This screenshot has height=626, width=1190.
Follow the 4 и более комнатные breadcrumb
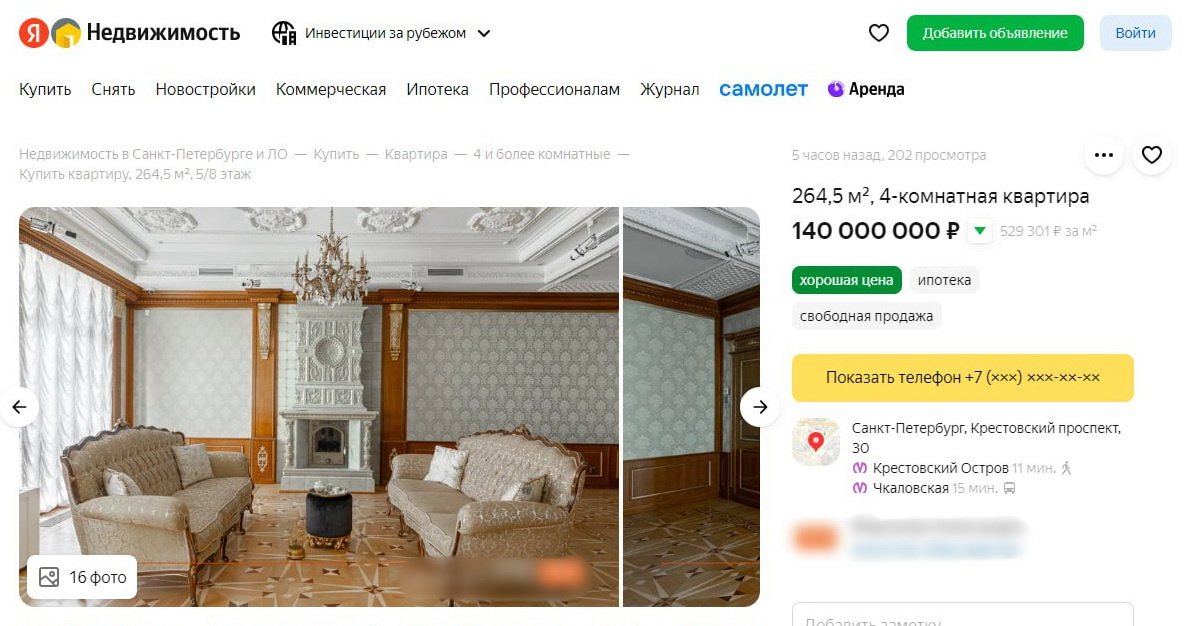coord(541,154)
